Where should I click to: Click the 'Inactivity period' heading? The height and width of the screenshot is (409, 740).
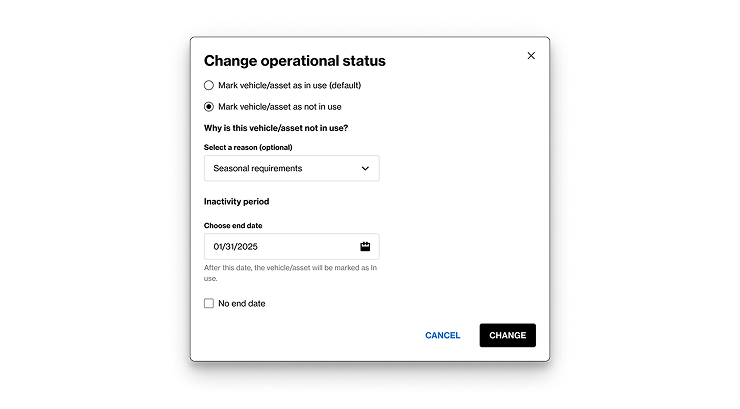(236, 201)
